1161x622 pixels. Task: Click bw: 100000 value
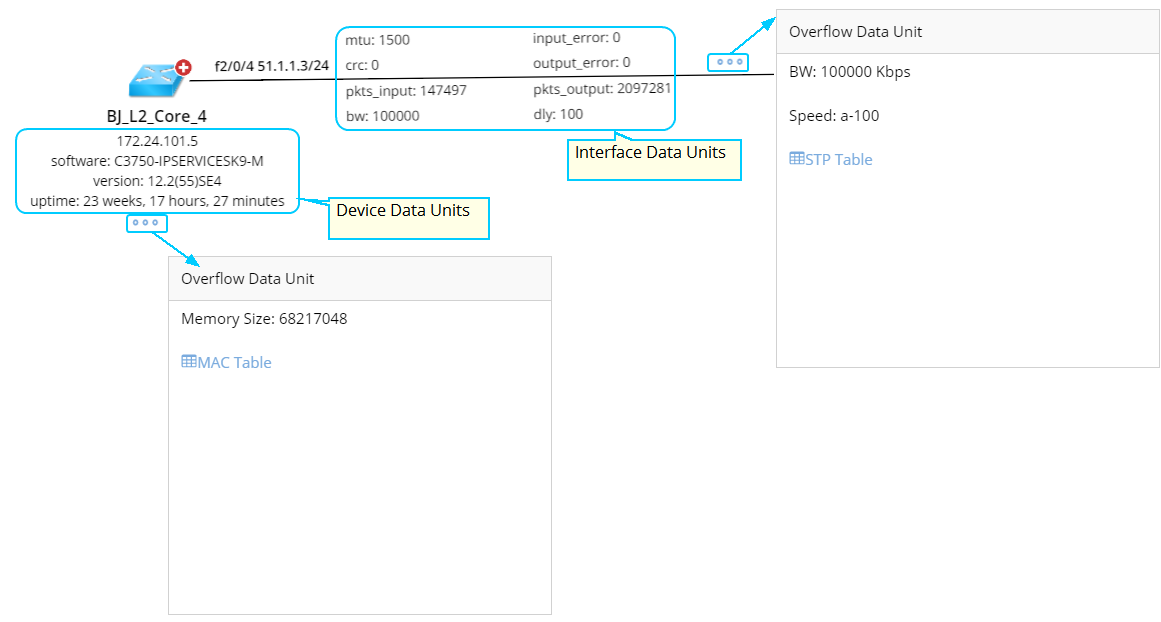click(x=382, y=116)
